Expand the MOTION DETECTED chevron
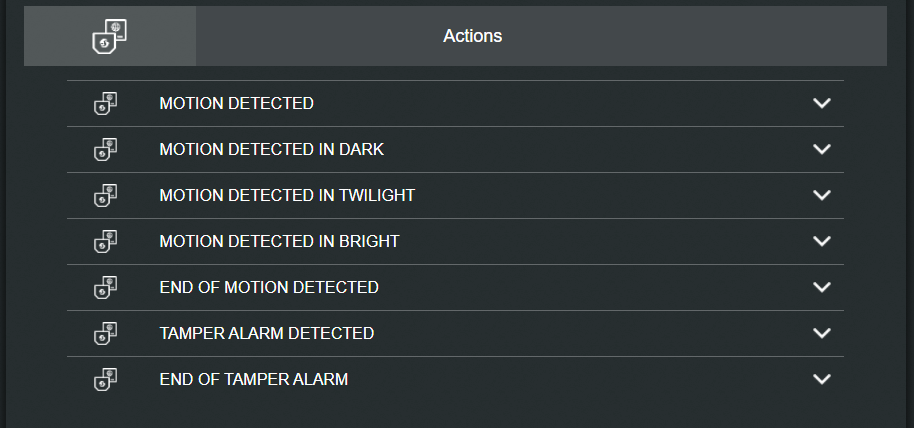Image resolution: width=914 pixels, height=428 pixels. pyautogui.click(x=822, y=103)
